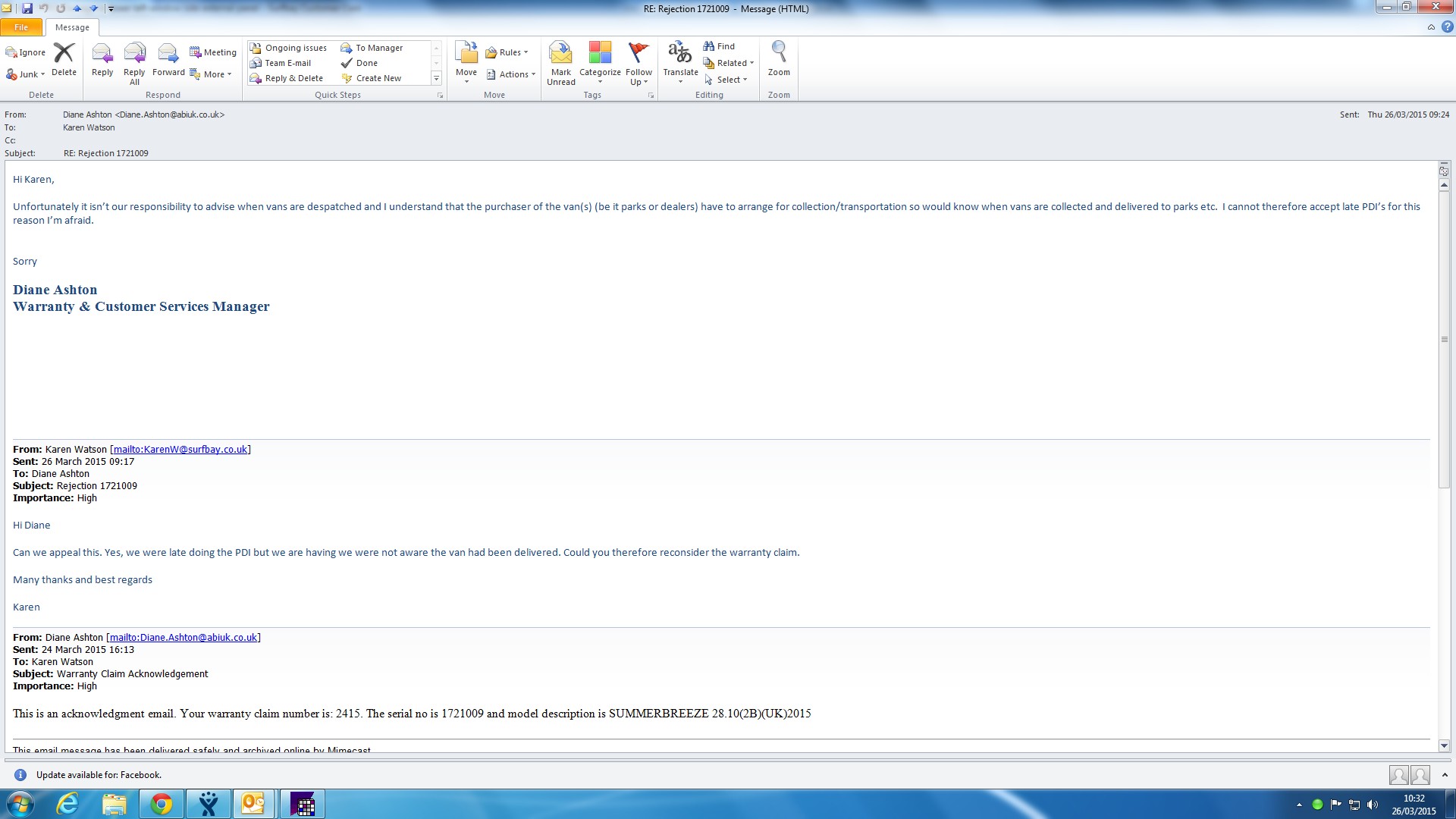Click the Diane.Ashton@abiuk.co.uk mailto link
Viewport: 1456px width, 819px height.
[x=183, y=637]
